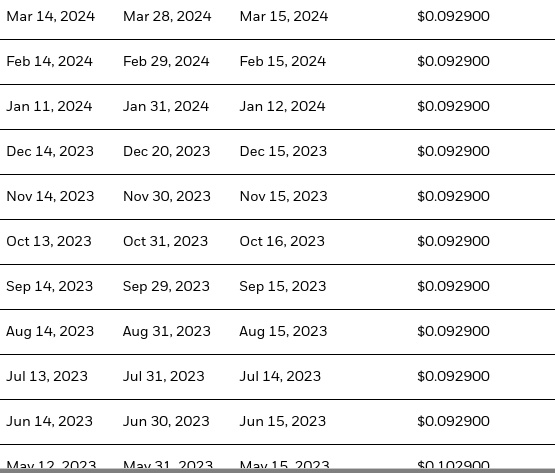Click the Dec 15, 2023 date cell

tap(283, 152)
